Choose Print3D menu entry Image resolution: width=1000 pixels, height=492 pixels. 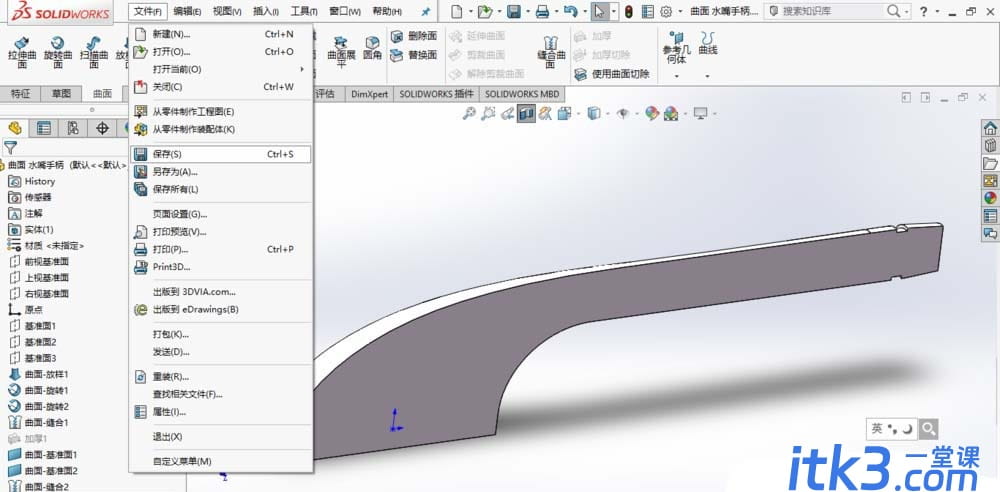point(221,267)
